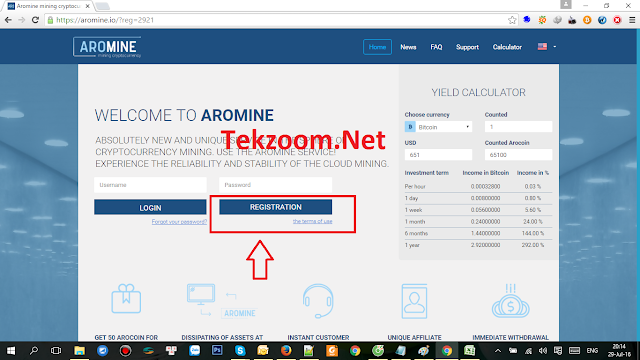Click the red X extension icon
640x360 pixels.
pos(617,20)
